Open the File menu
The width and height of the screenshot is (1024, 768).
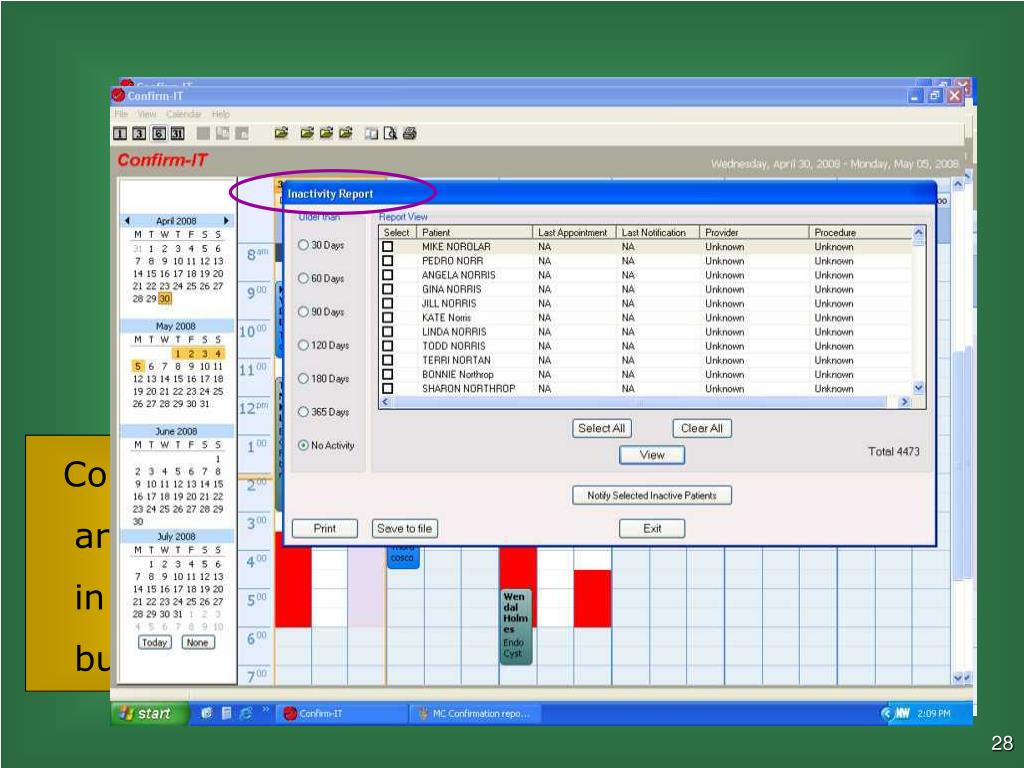[x=121, y=114]
